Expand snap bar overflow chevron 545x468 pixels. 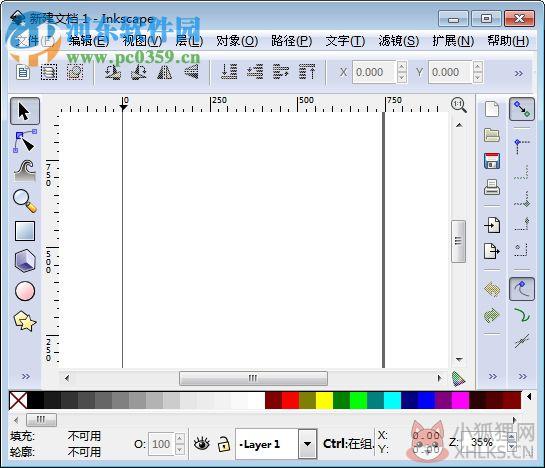pos(522,376)
